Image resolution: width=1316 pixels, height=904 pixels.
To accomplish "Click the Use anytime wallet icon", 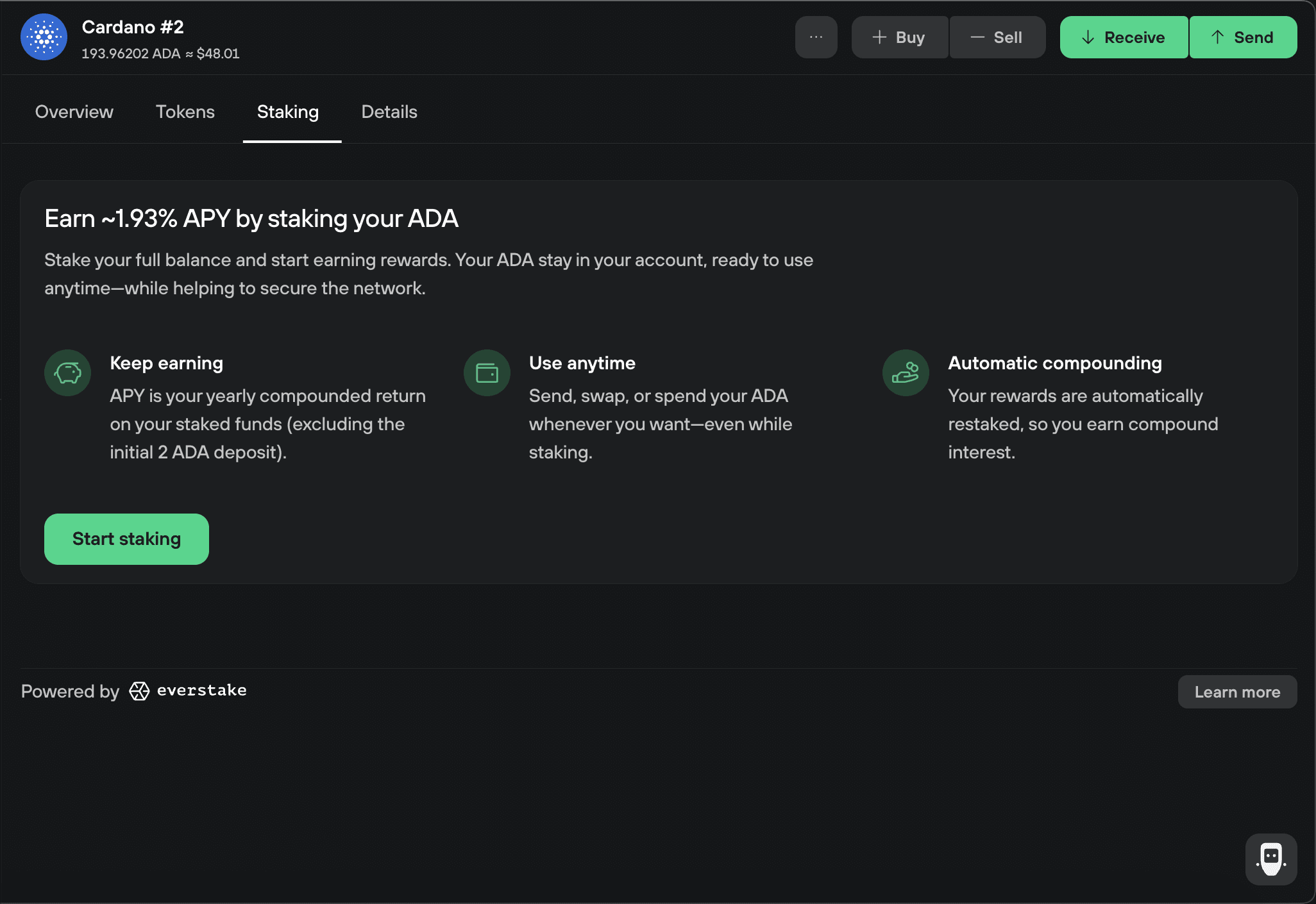I will point(487,372).
